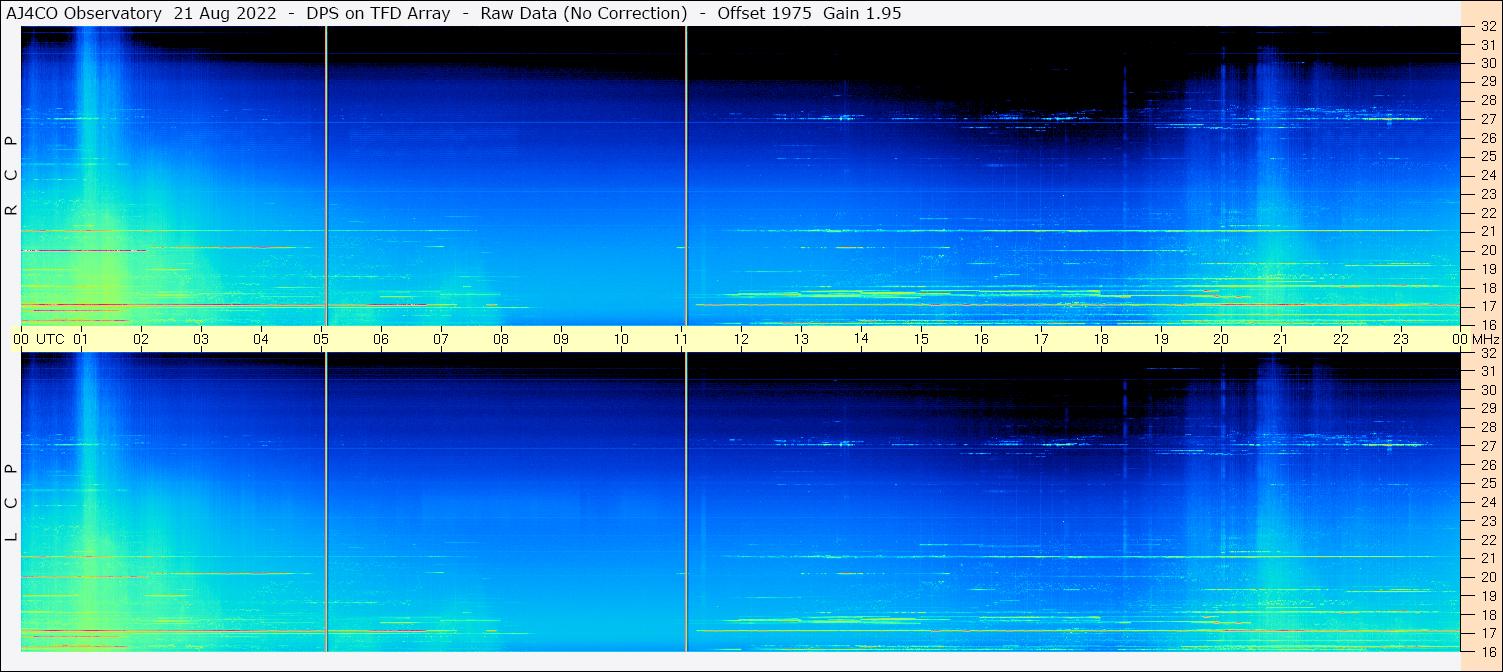The image size is (1503, 672).
Task: Click the date "21 Aug 2022" in header
Action: click(224, 13)
